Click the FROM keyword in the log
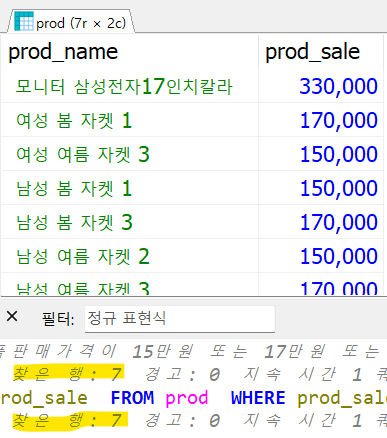Viewport: 387px width, 438px height. [132, 398]
